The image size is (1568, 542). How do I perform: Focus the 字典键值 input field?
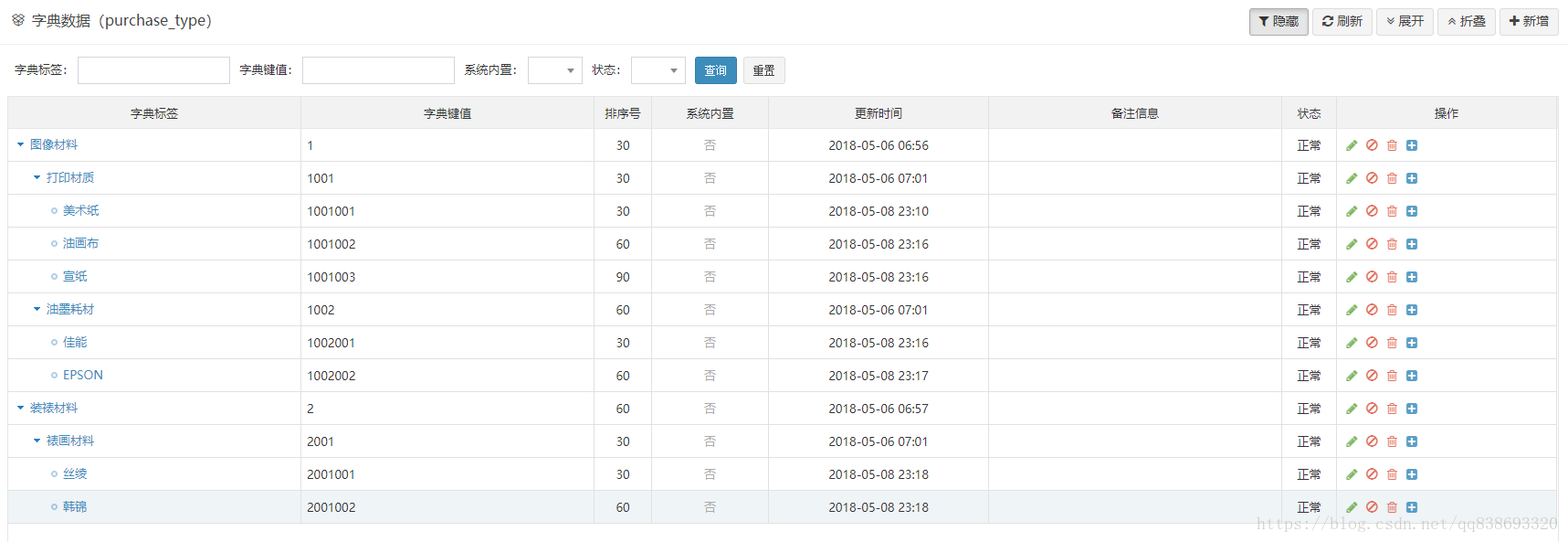[378, 70]
